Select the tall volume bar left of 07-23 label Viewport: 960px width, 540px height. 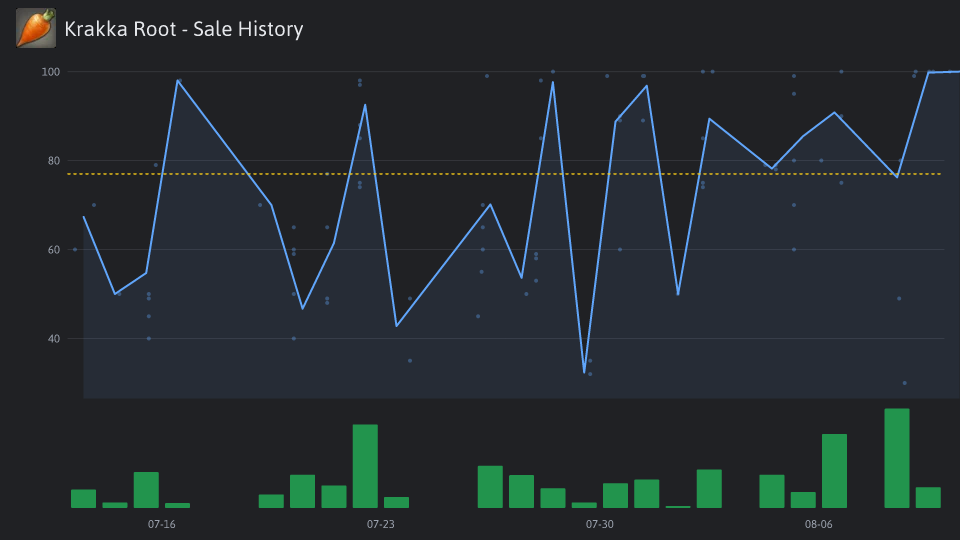[365, 466]
